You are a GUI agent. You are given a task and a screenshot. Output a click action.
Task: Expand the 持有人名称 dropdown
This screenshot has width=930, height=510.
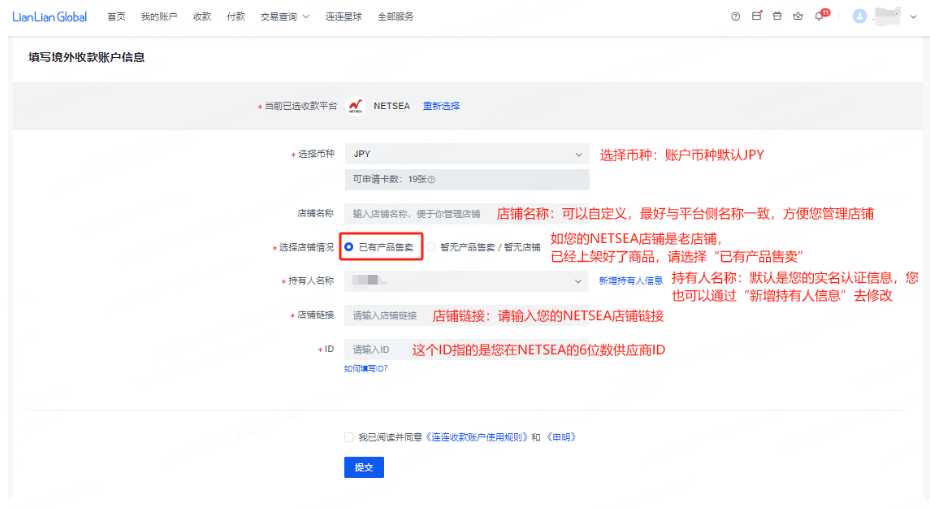(x=467, y=280)
